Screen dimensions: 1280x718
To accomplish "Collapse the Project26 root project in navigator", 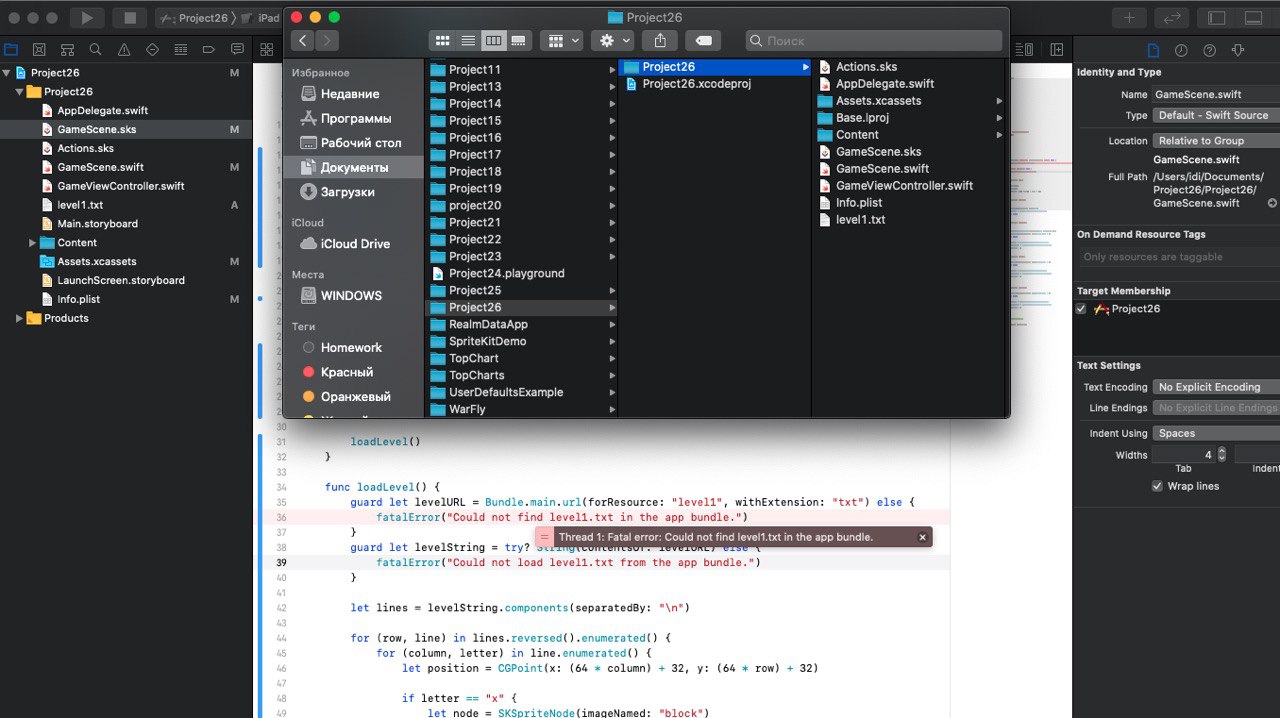I will (6, 73).
